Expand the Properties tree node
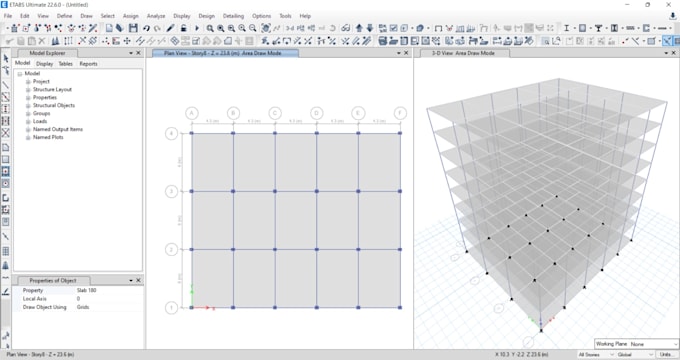The width and height of the screenshot is (680, 360). point(28,98)
